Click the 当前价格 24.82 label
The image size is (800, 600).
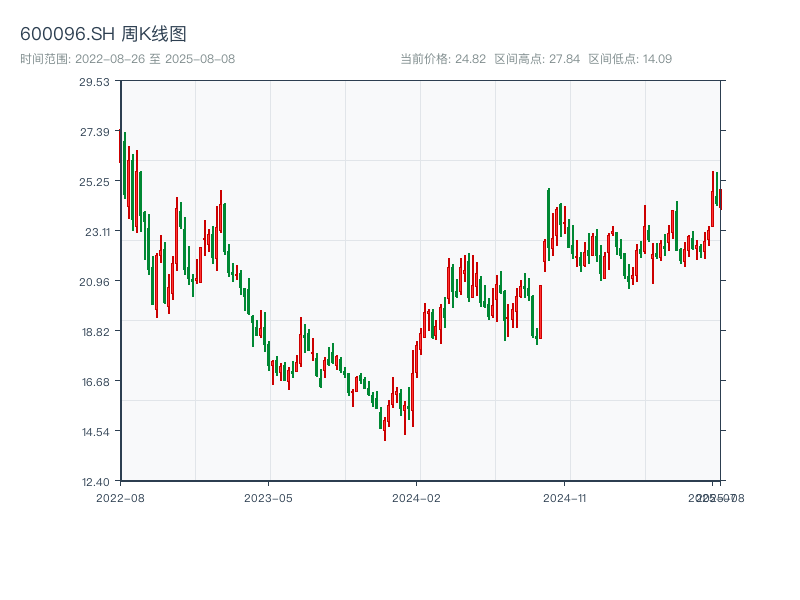point(443,59)
